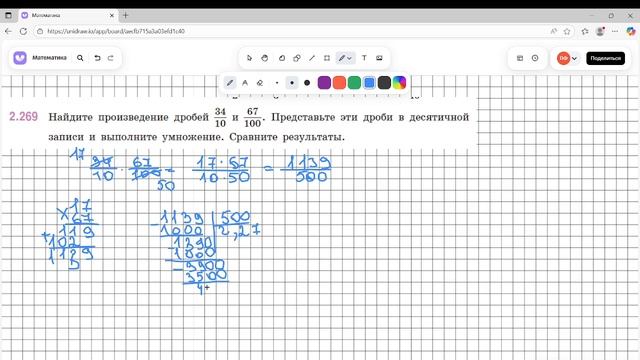Expand the pen tool options chevron

tap(350, 58)
